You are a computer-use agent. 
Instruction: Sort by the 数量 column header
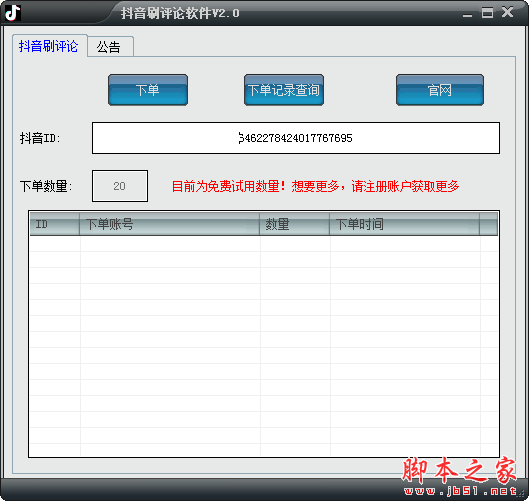pyautogui.click(x=295, y=224)
